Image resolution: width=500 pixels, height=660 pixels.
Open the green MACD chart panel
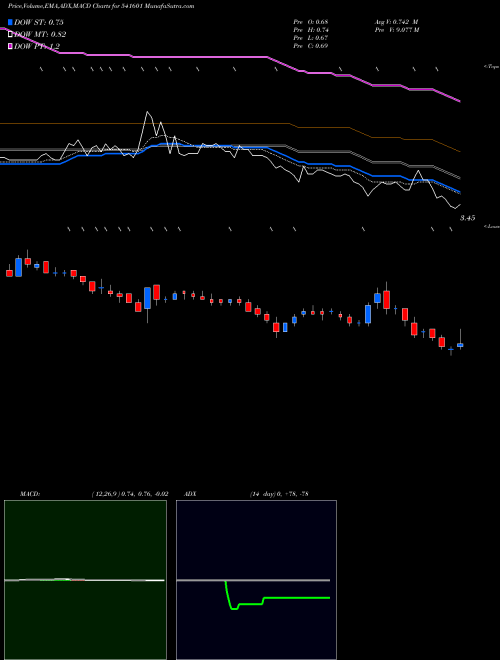[x=85, y=580]
